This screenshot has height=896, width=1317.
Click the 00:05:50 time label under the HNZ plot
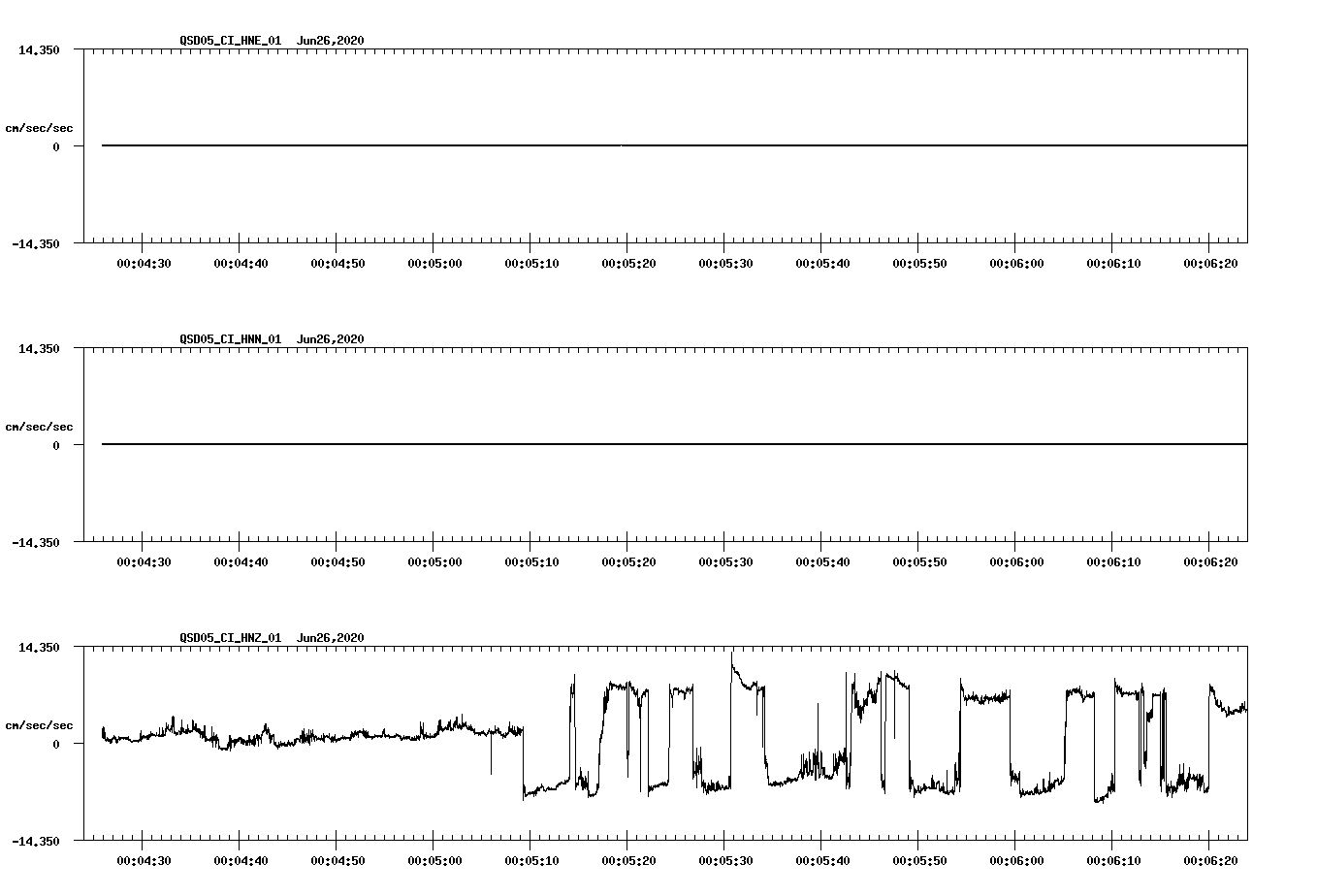pos(919,861)
